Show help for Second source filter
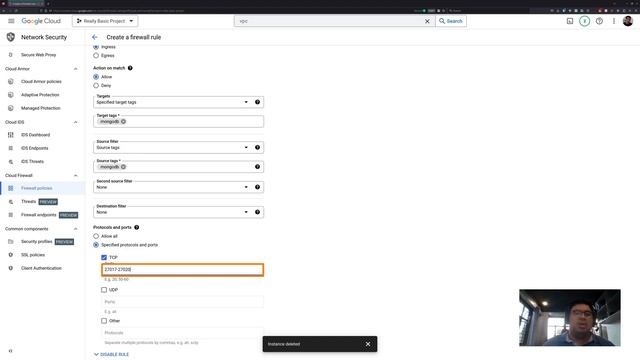 point(258,187)
